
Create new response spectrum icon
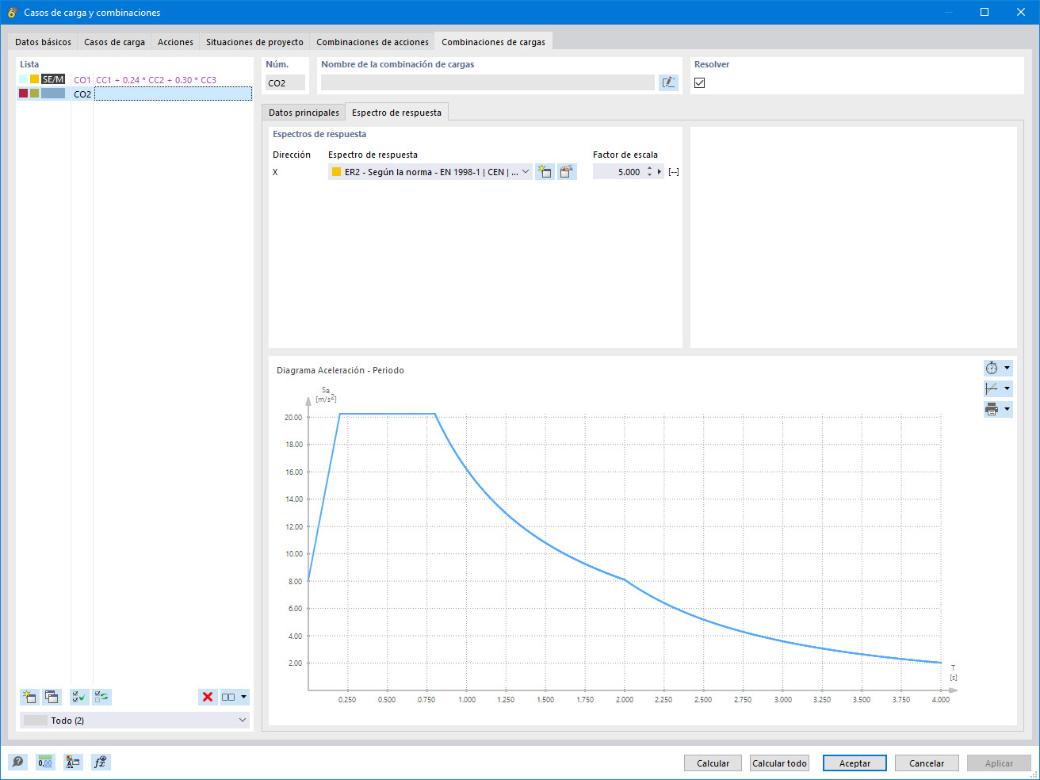[x=545, y=172]
